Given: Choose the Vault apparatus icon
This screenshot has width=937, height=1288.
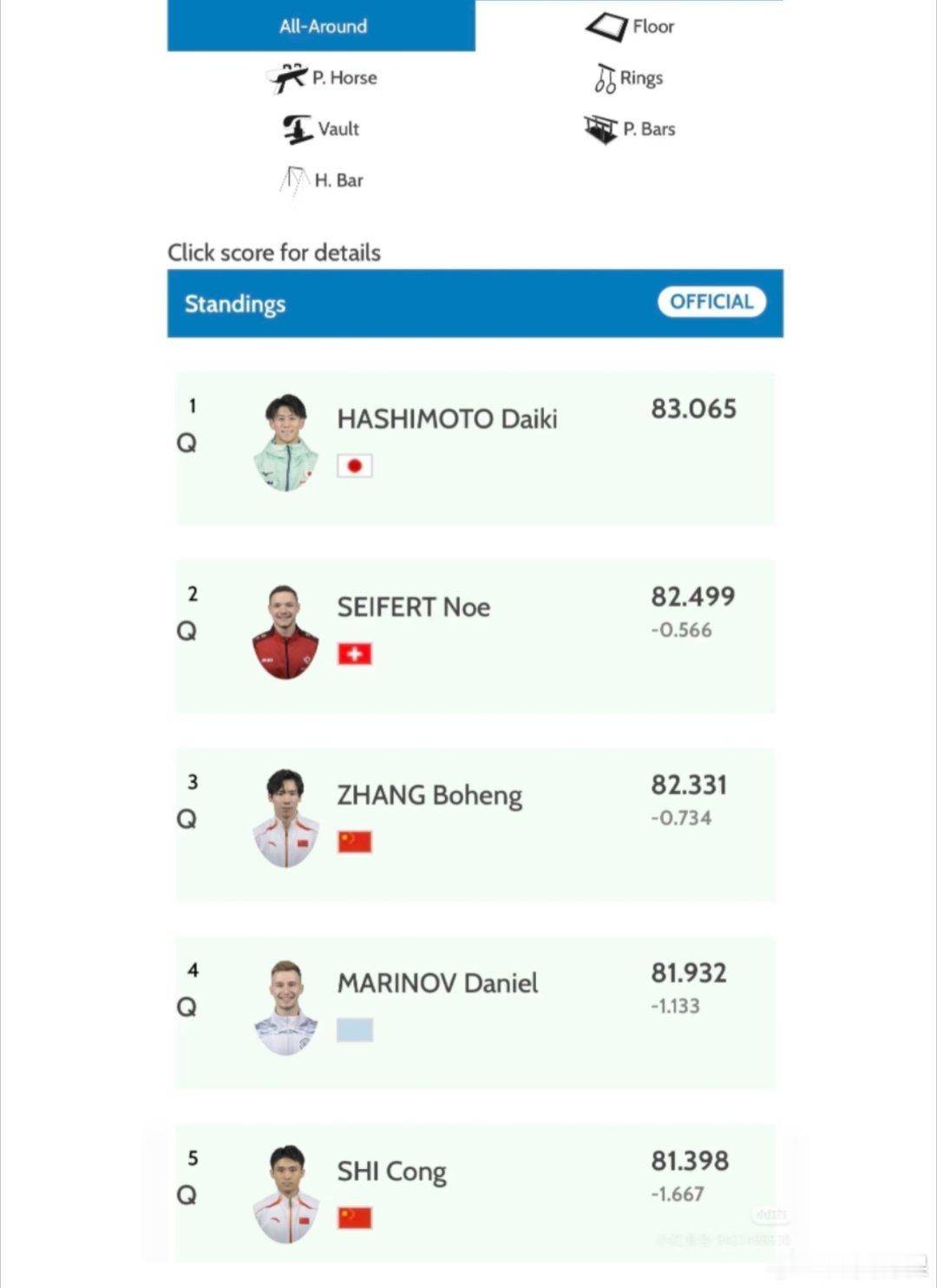Looking at the screenshot, I should [298, 129].
